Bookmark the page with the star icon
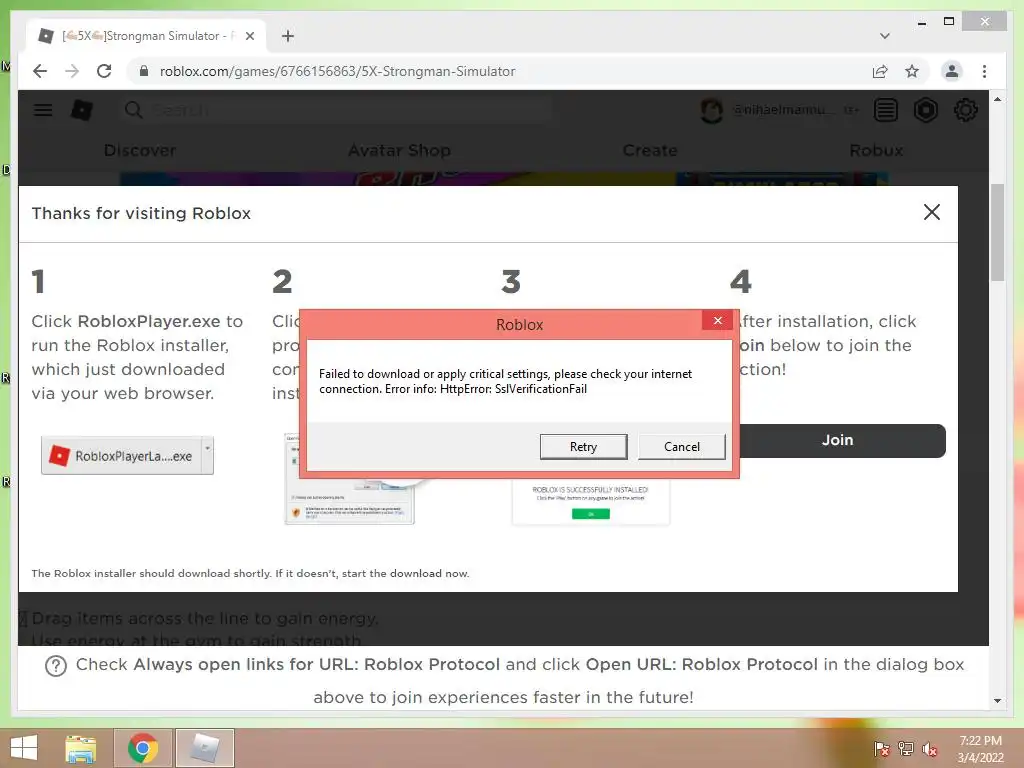Screen dimensions: 1024x768 click(912, 71)
